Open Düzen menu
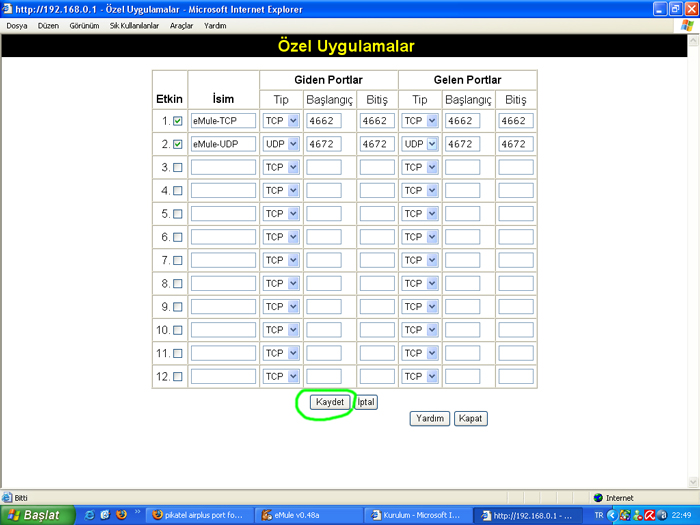 [x=48, y=26]
